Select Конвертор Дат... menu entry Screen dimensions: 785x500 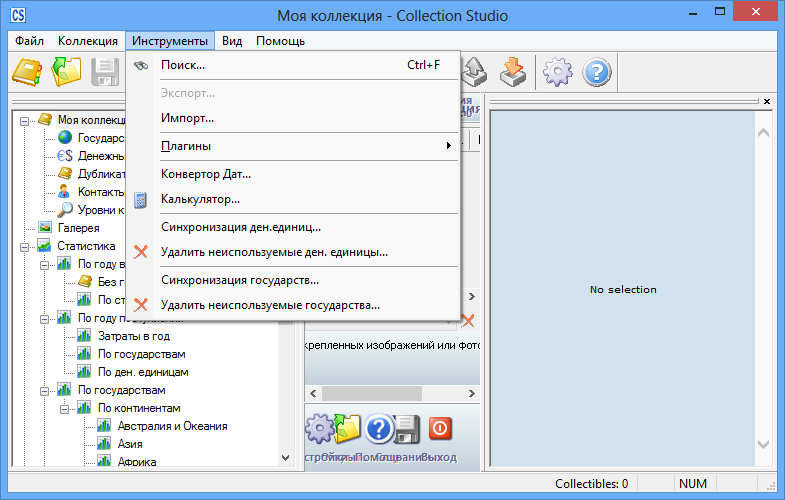293,174
